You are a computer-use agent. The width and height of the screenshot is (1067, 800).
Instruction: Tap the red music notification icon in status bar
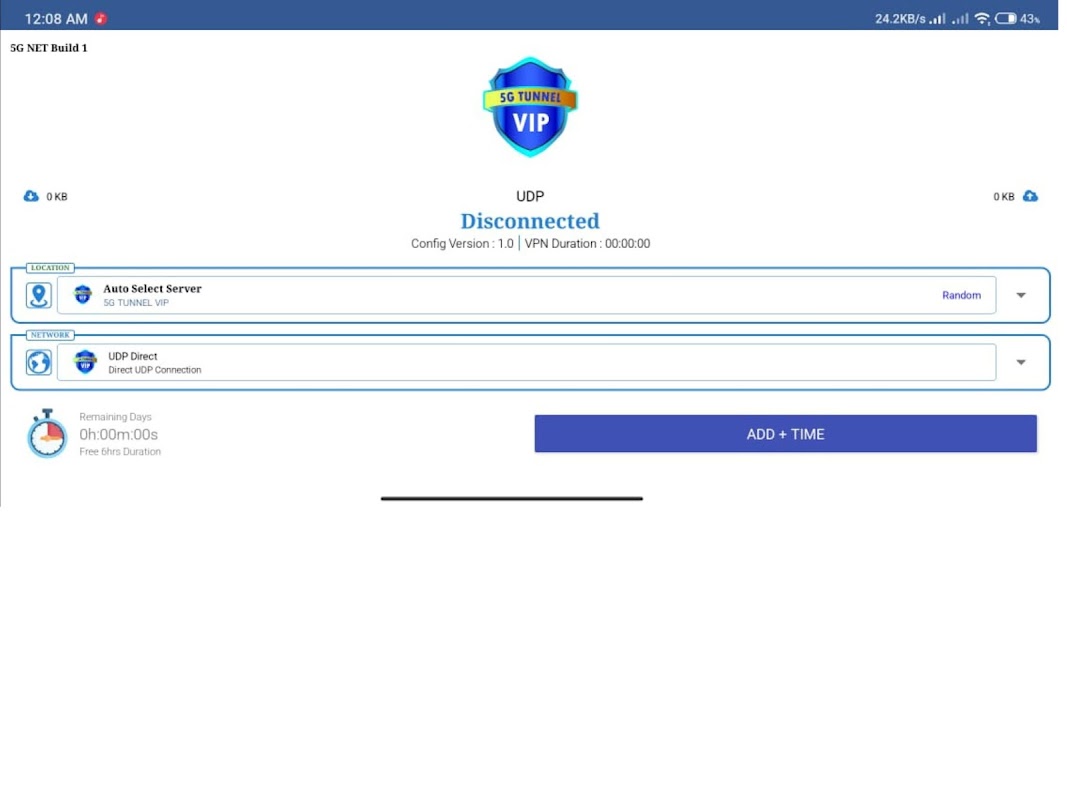pos(101,18)
